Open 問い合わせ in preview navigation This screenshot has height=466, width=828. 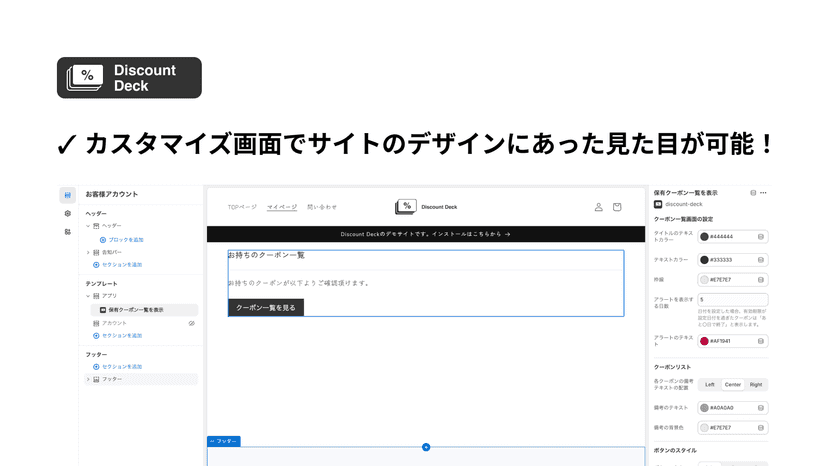[322, 207]
